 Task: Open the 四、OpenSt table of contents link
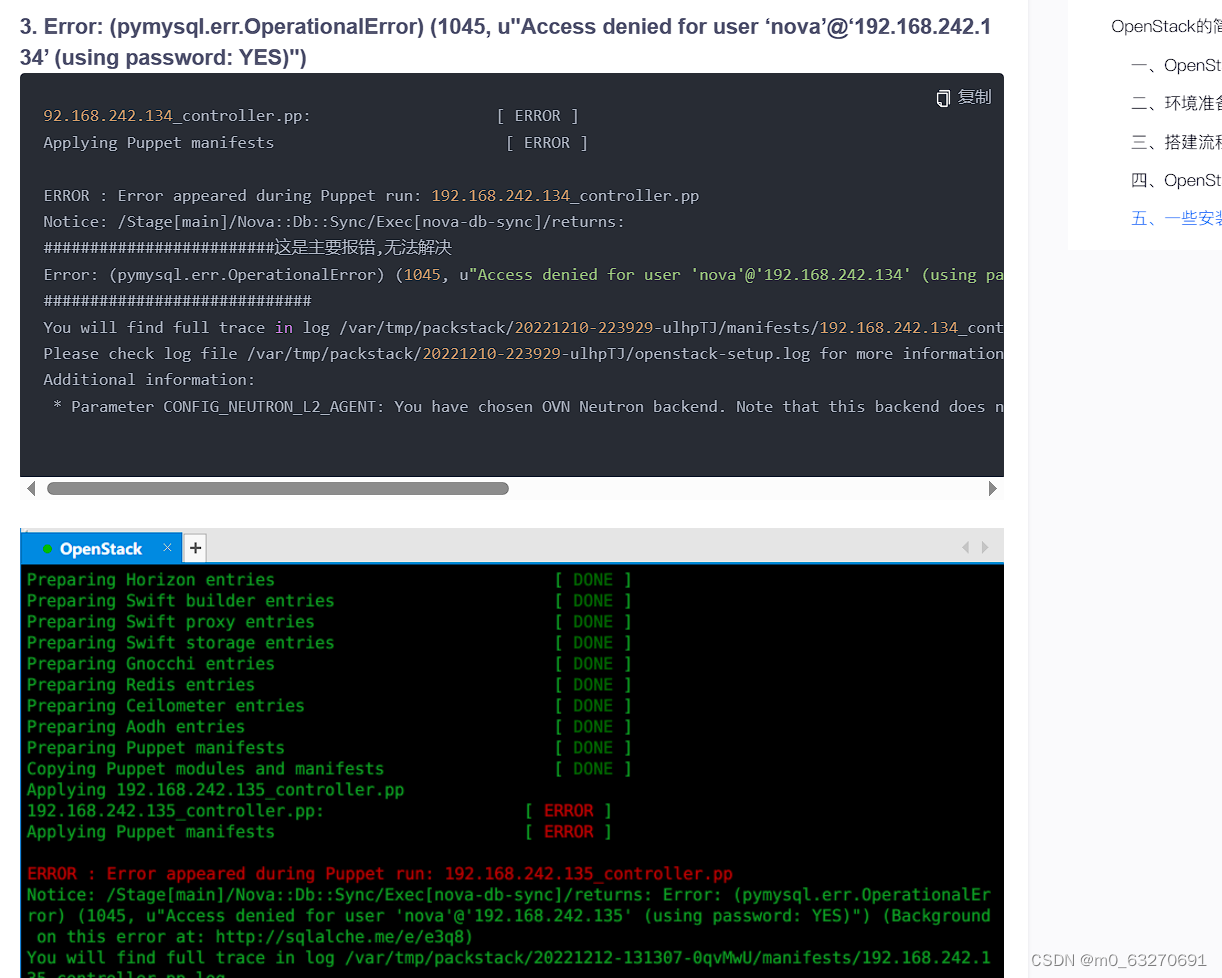click(1176, 180)
